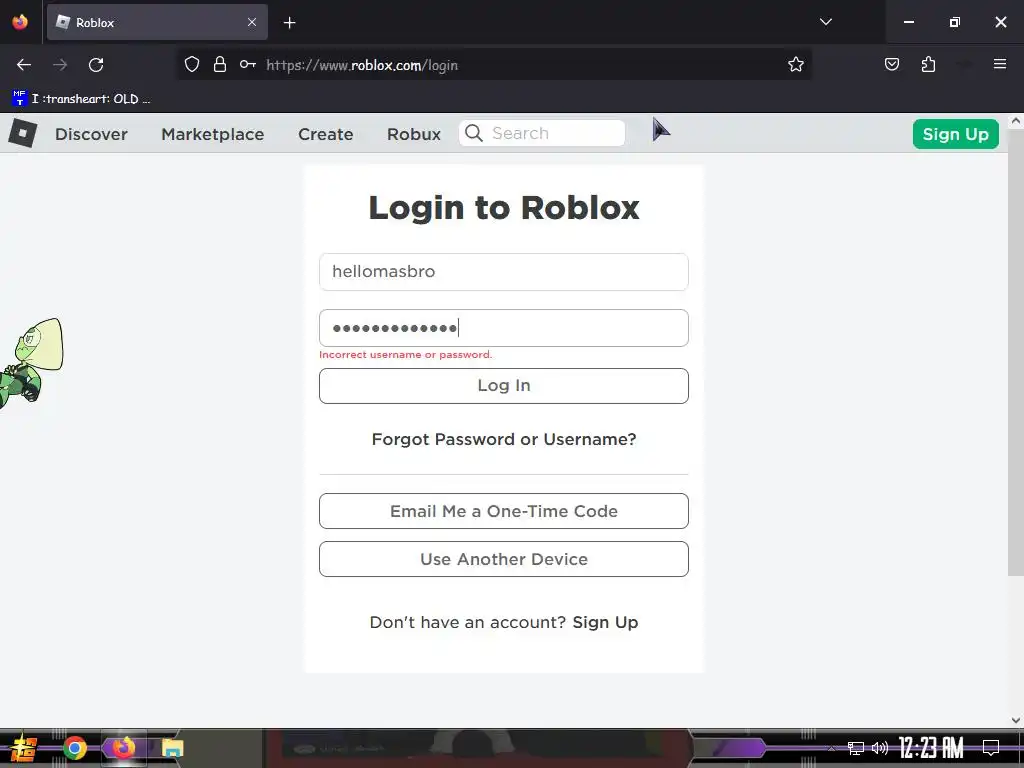
Task: Click the search magnifier icon
Action: click(x=474, y=133)
